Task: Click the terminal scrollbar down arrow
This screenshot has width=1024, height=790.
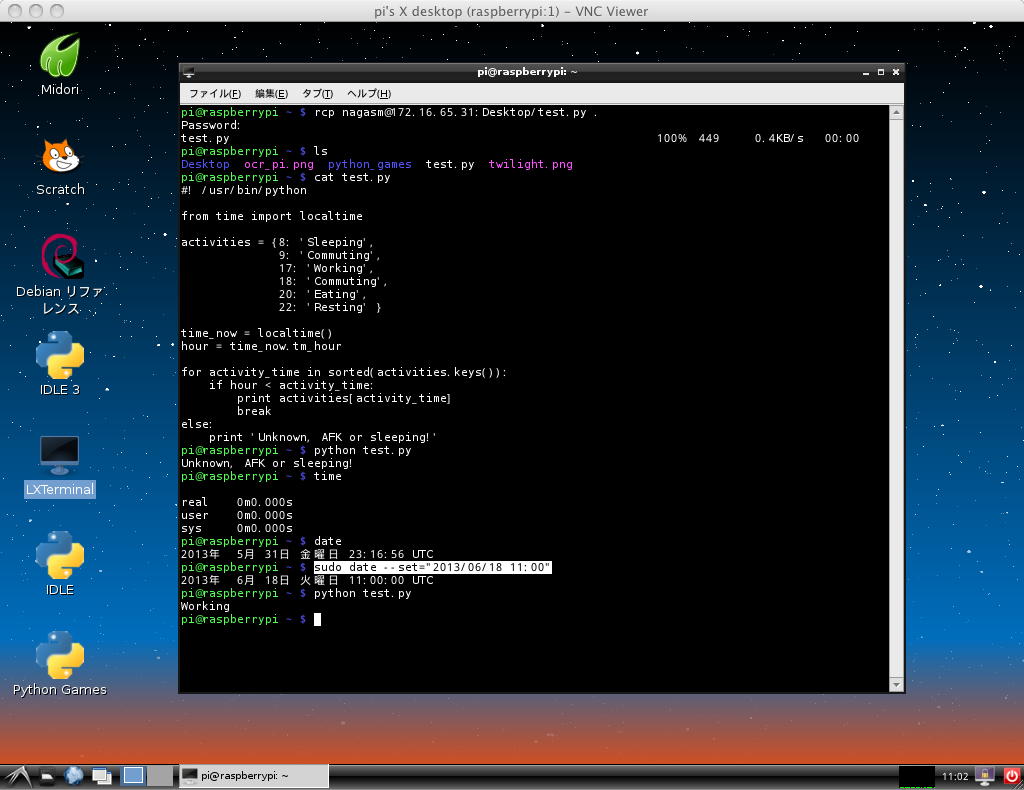Action: click(896, 684)
